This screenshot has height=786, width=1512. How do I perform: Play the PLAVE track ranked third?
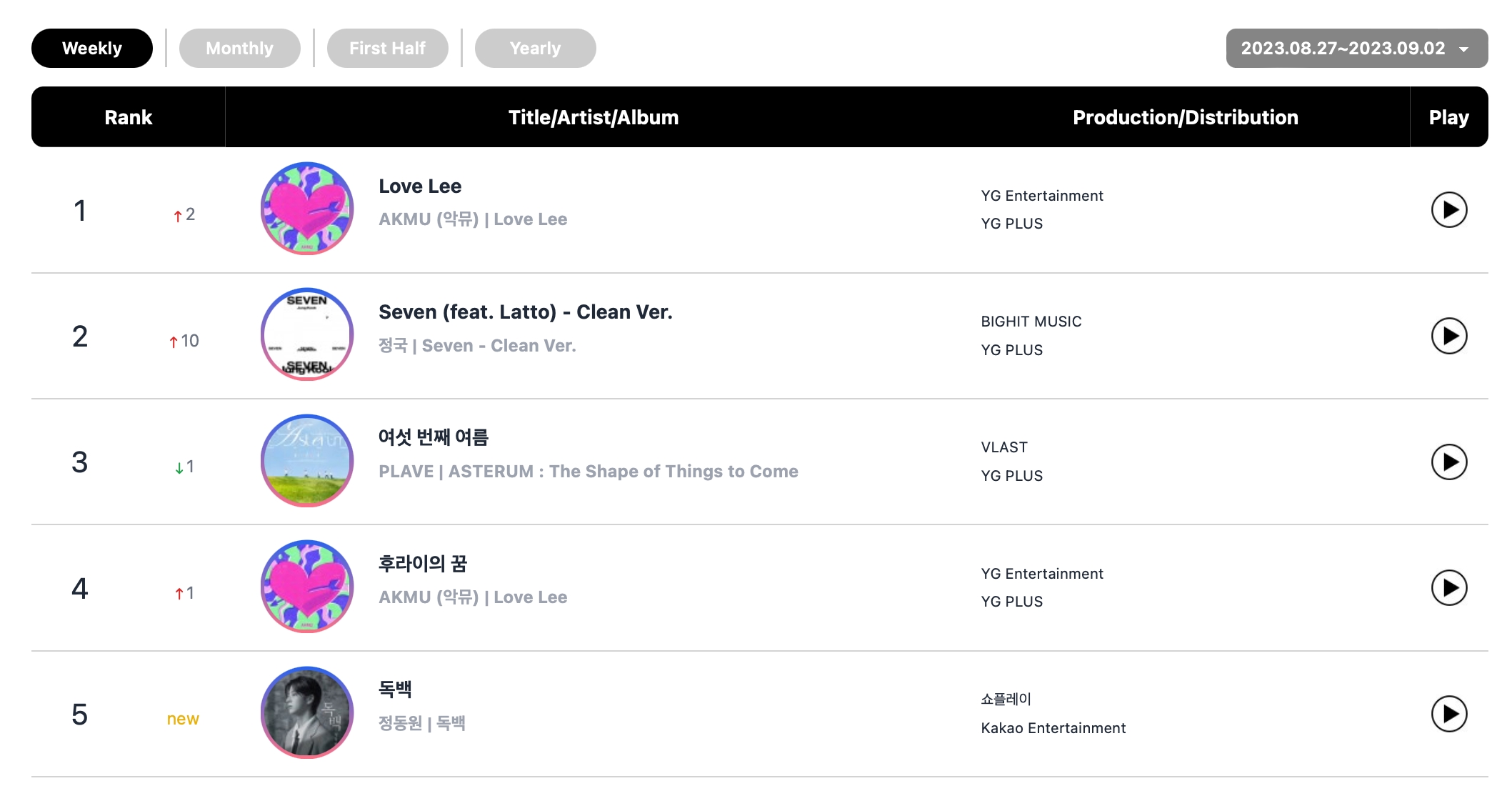click(1448, 462)
